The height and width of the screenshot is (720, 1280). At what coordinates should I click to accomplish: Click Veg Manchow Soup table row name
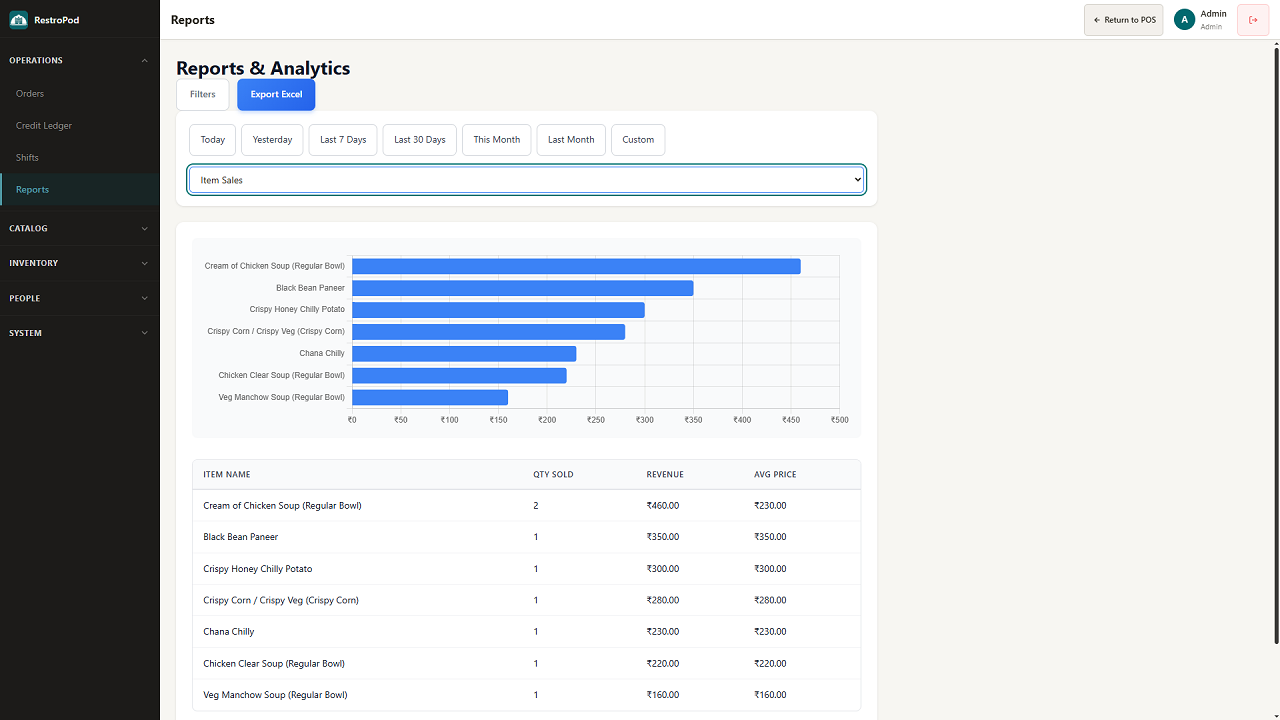[x=275, y=695]
